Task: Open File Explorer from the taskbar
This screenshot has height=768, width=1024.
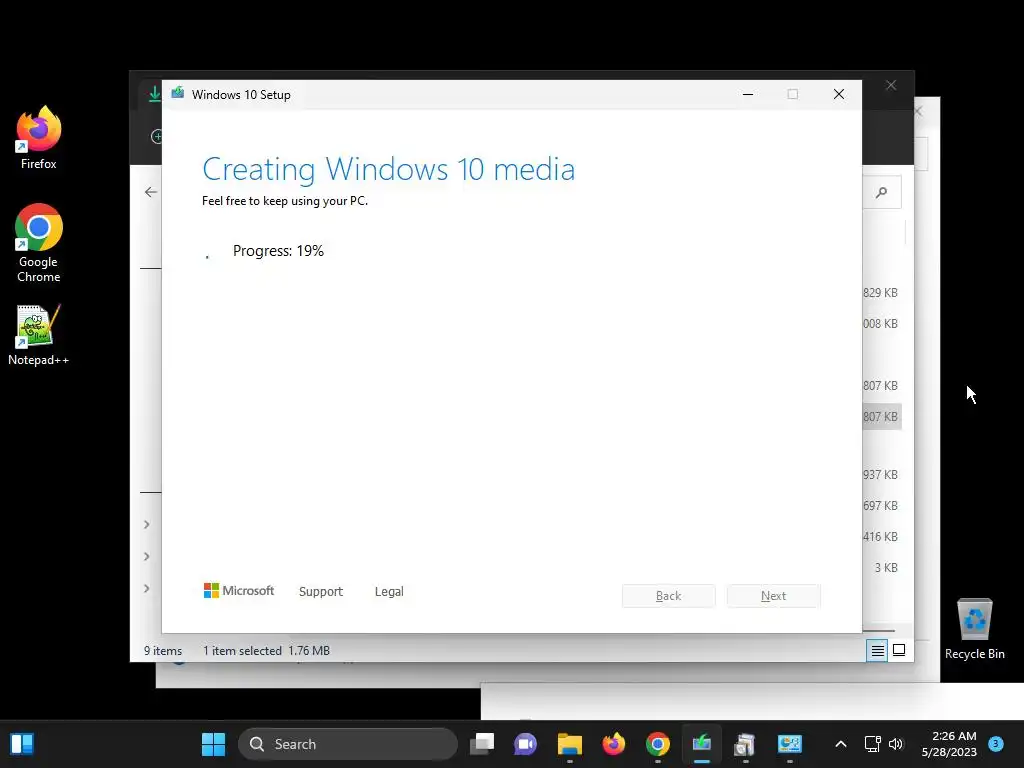Action: [x=569, y=744]
